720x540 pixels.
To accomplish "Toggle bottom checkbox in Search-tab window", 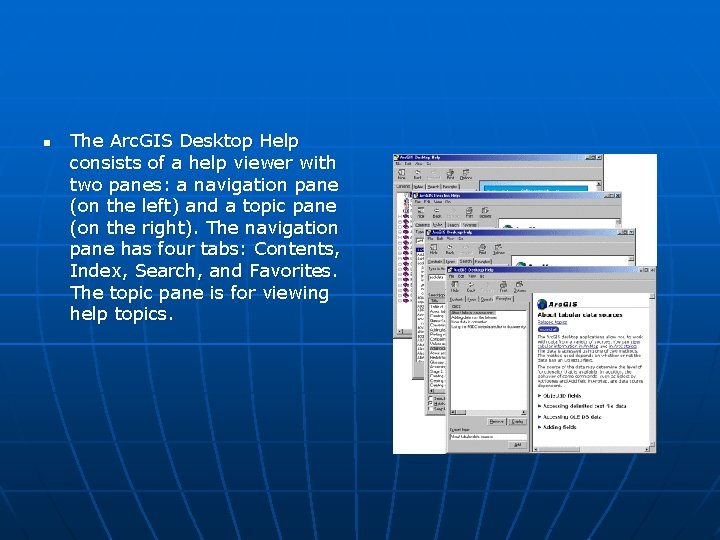I will click(430, 408).
